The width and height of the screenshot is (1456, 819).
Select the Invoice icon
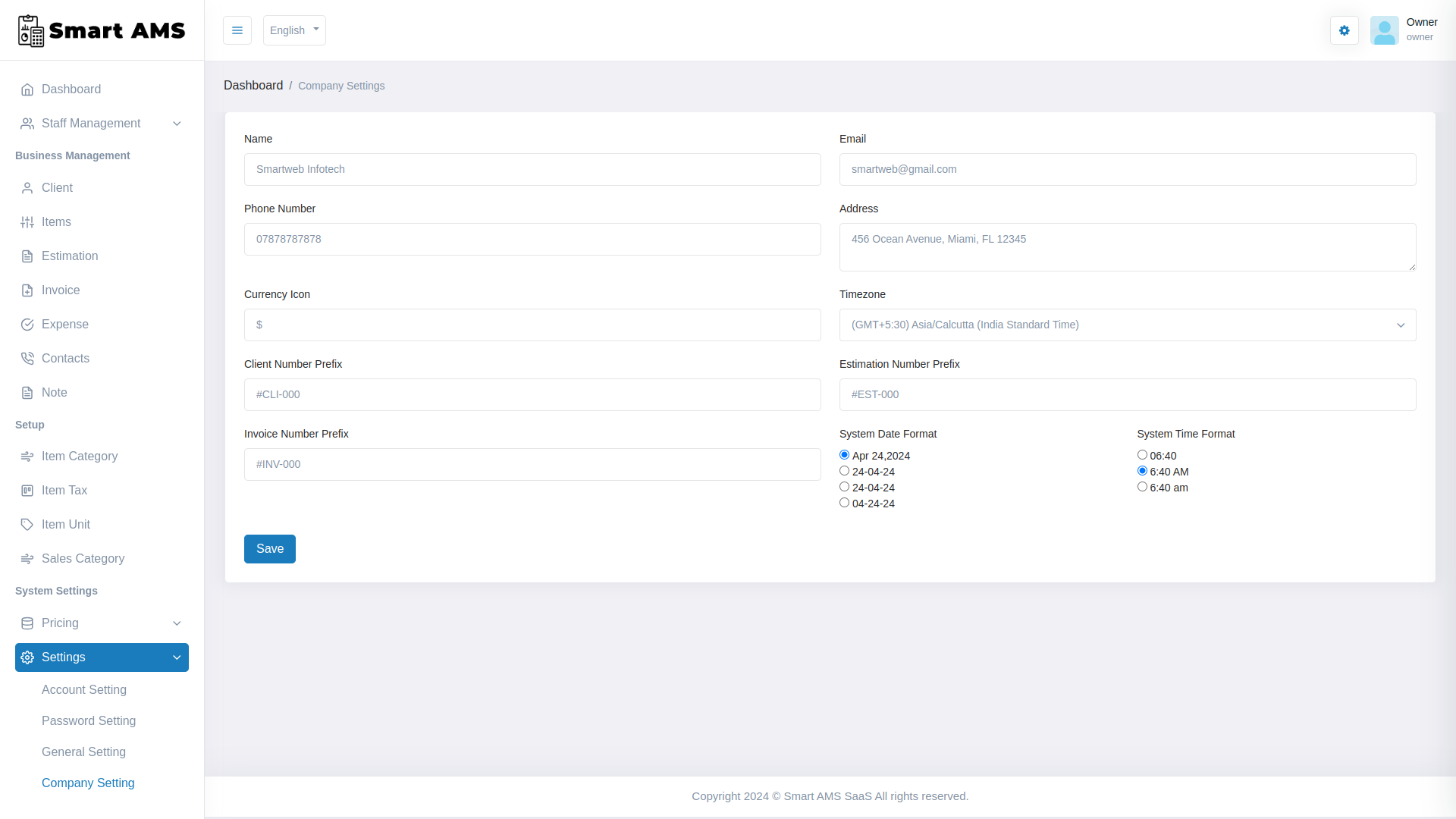(x=27, y=290)
